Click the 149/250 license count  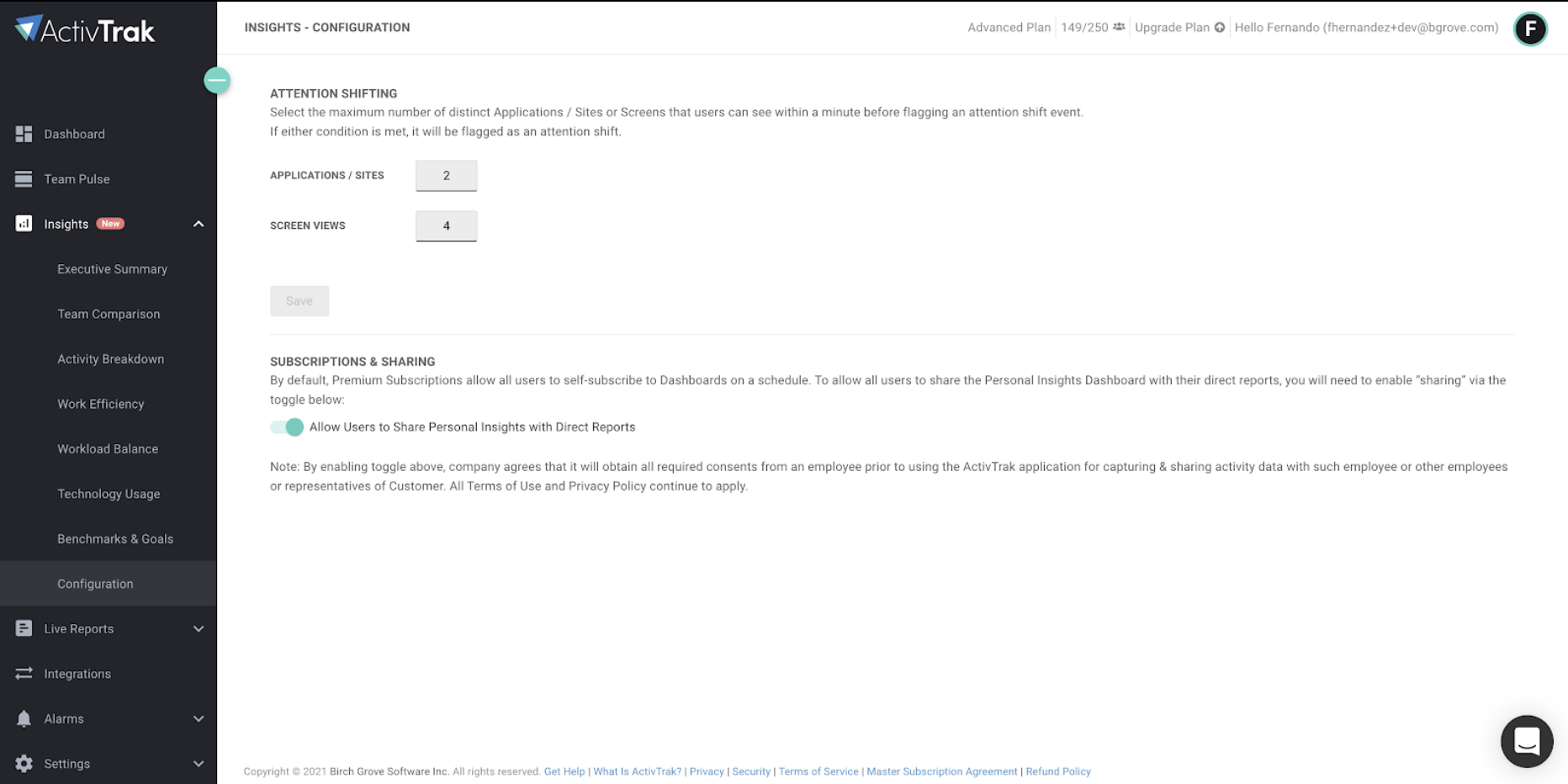tap(1084, 28)
